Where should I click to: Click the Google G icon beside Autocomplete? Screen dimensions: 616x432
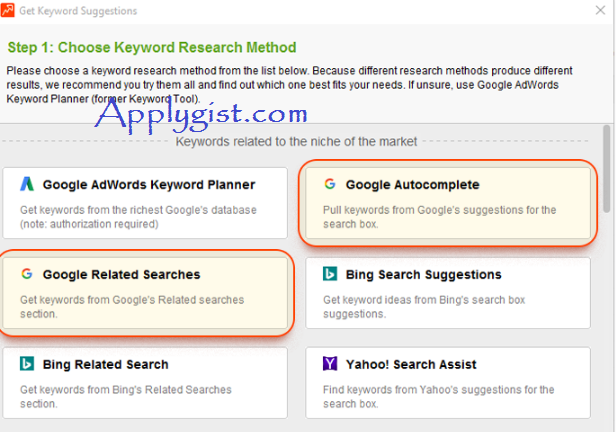[330, 183]
